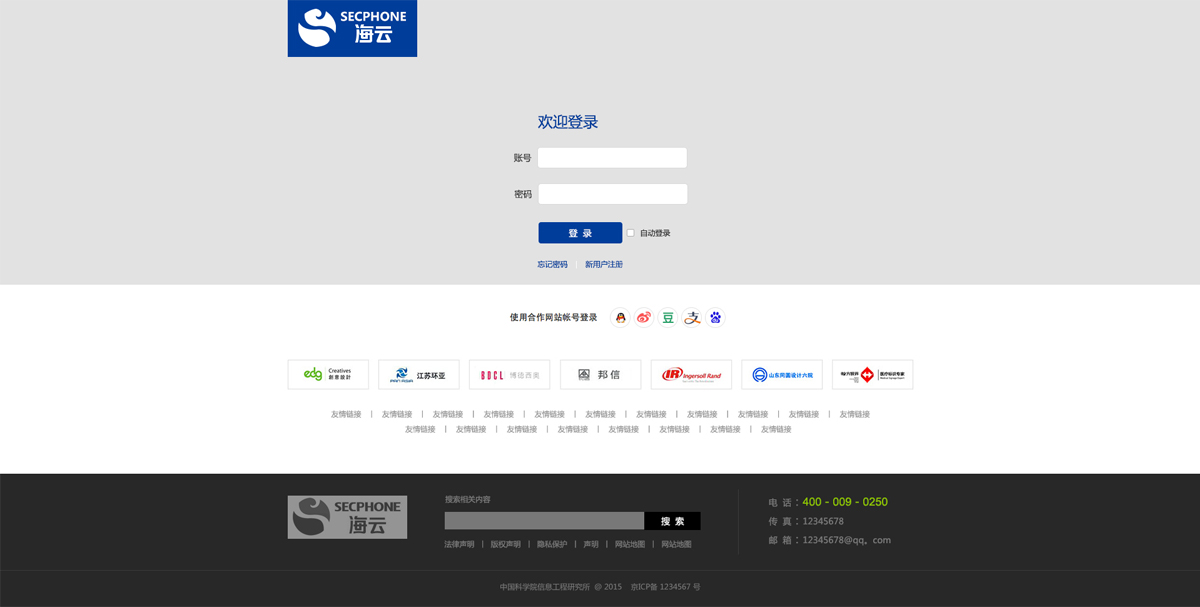
Task: Go to 新用户注册 link
Action: click(x=604, y=265)
